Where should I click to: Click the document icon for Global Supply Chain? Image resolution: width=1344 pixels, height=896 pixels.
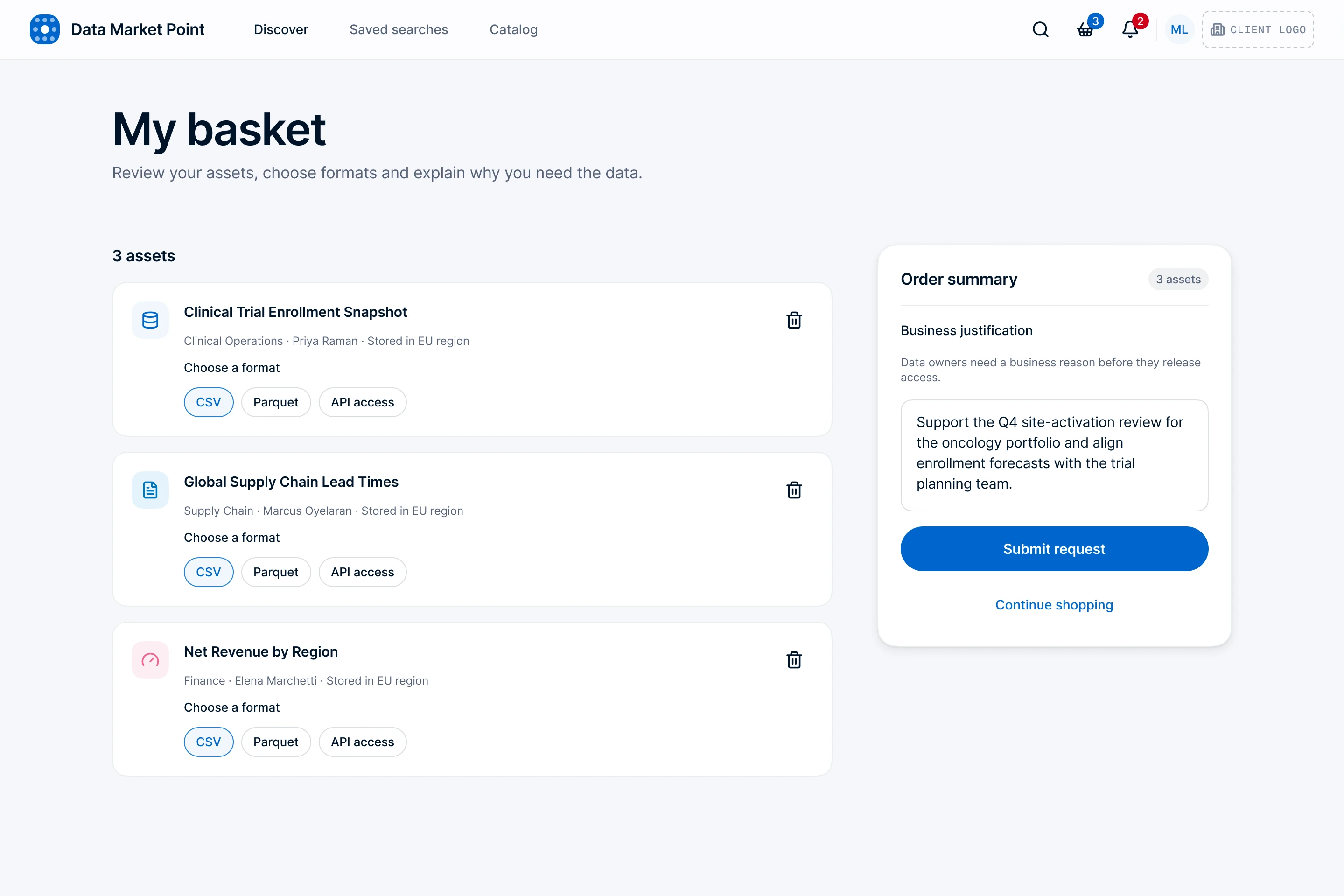pyautogui.click(x=150, y=490)
